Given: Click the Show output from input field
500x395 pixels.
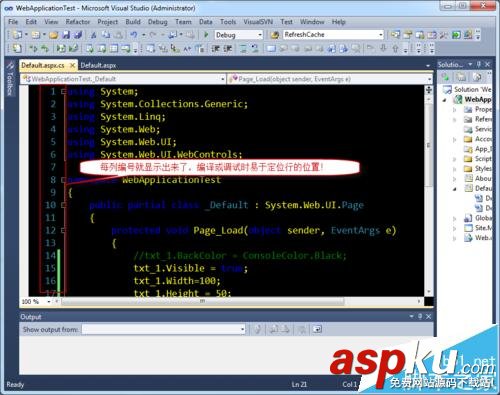Looking at the screenshot, I should [x=164, y=330].
